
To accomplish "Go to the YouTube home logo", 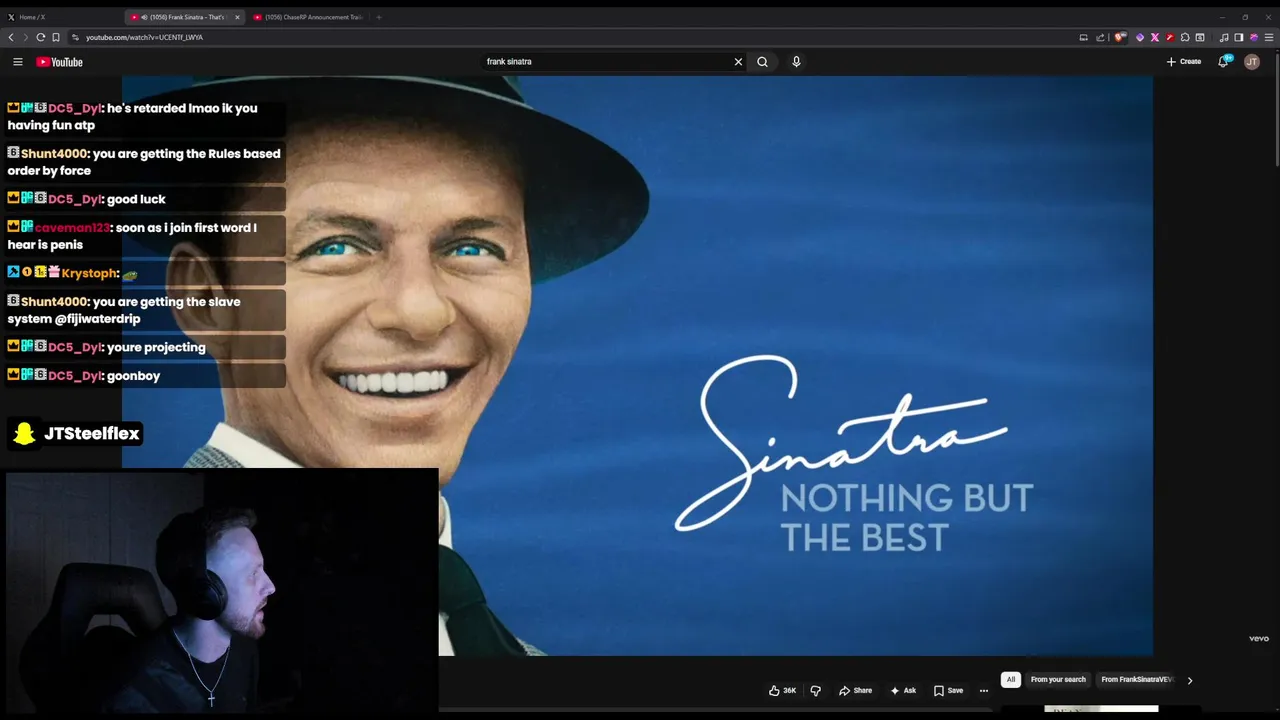I will [59, 62].
